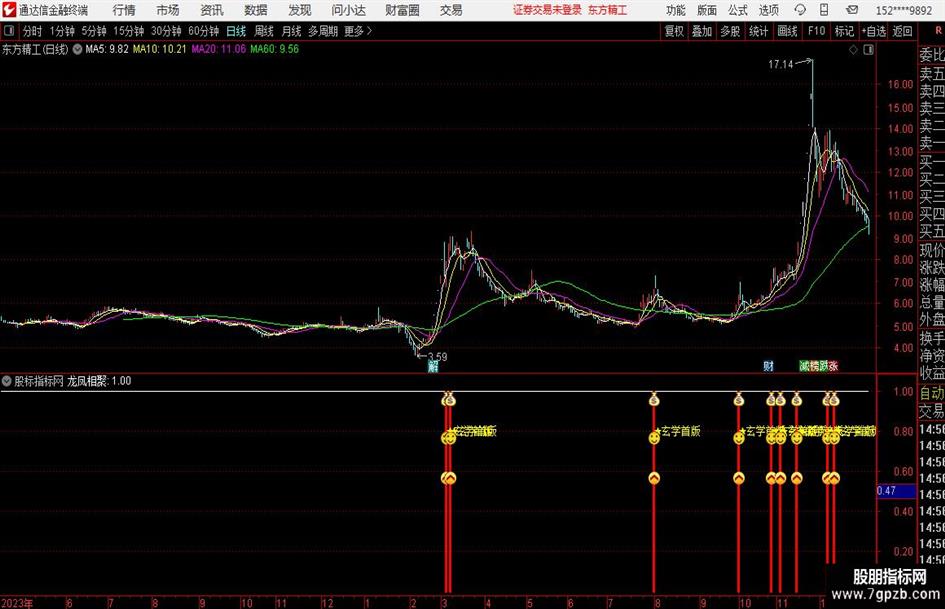Click the 玄学首版 label at August signal
This screenshot has height=609, width=945.
(680, 431)
